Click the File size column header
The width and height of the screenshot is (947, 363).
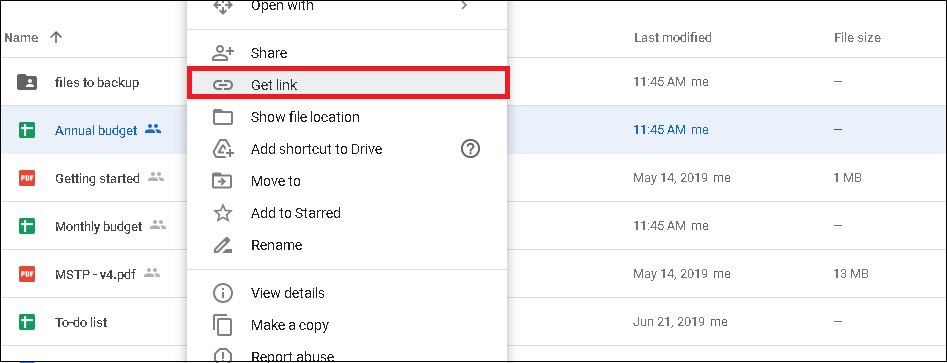tap(857, 37)
